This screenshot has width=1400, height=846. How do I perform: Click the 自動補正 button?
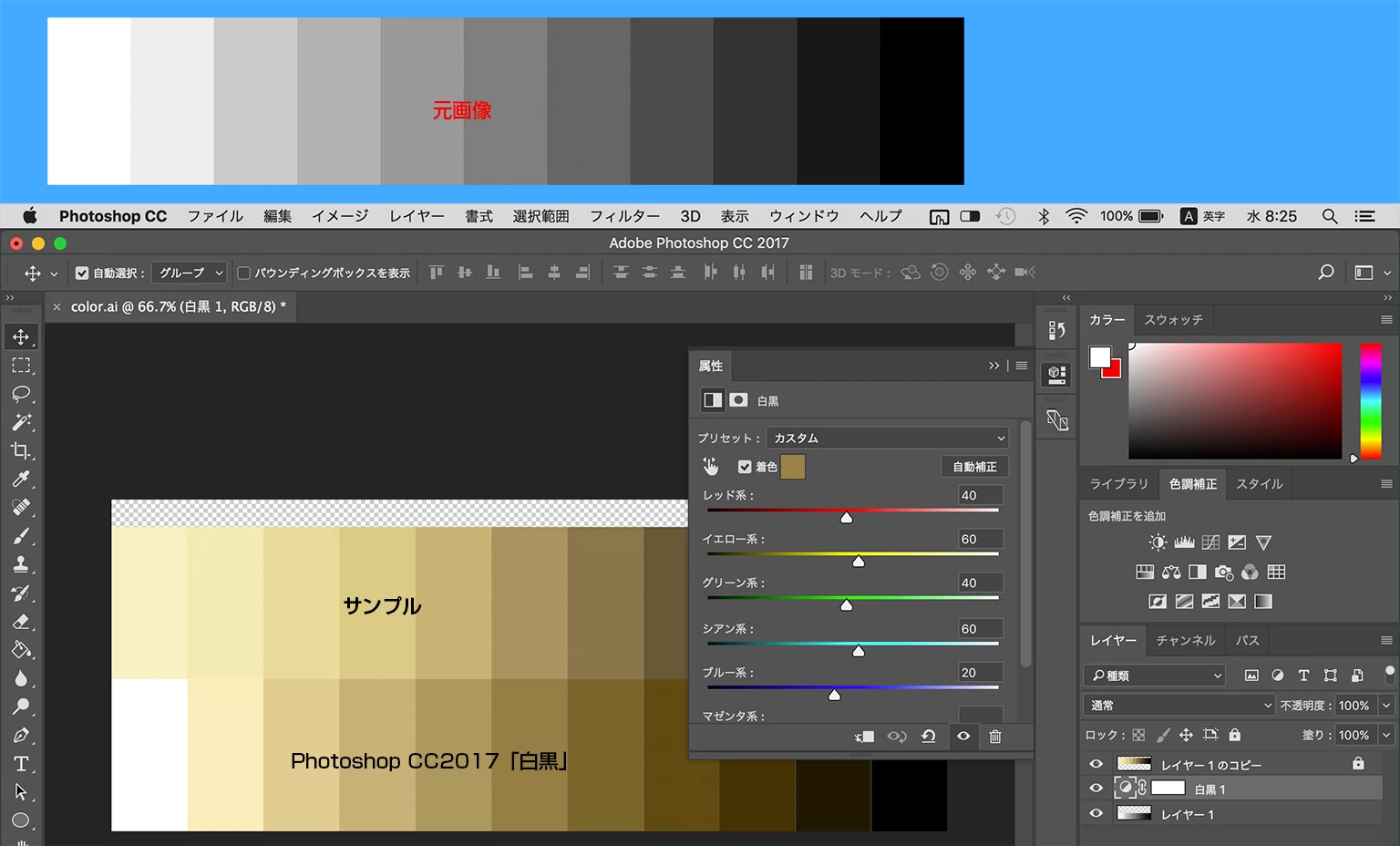(x=975, y=467)
